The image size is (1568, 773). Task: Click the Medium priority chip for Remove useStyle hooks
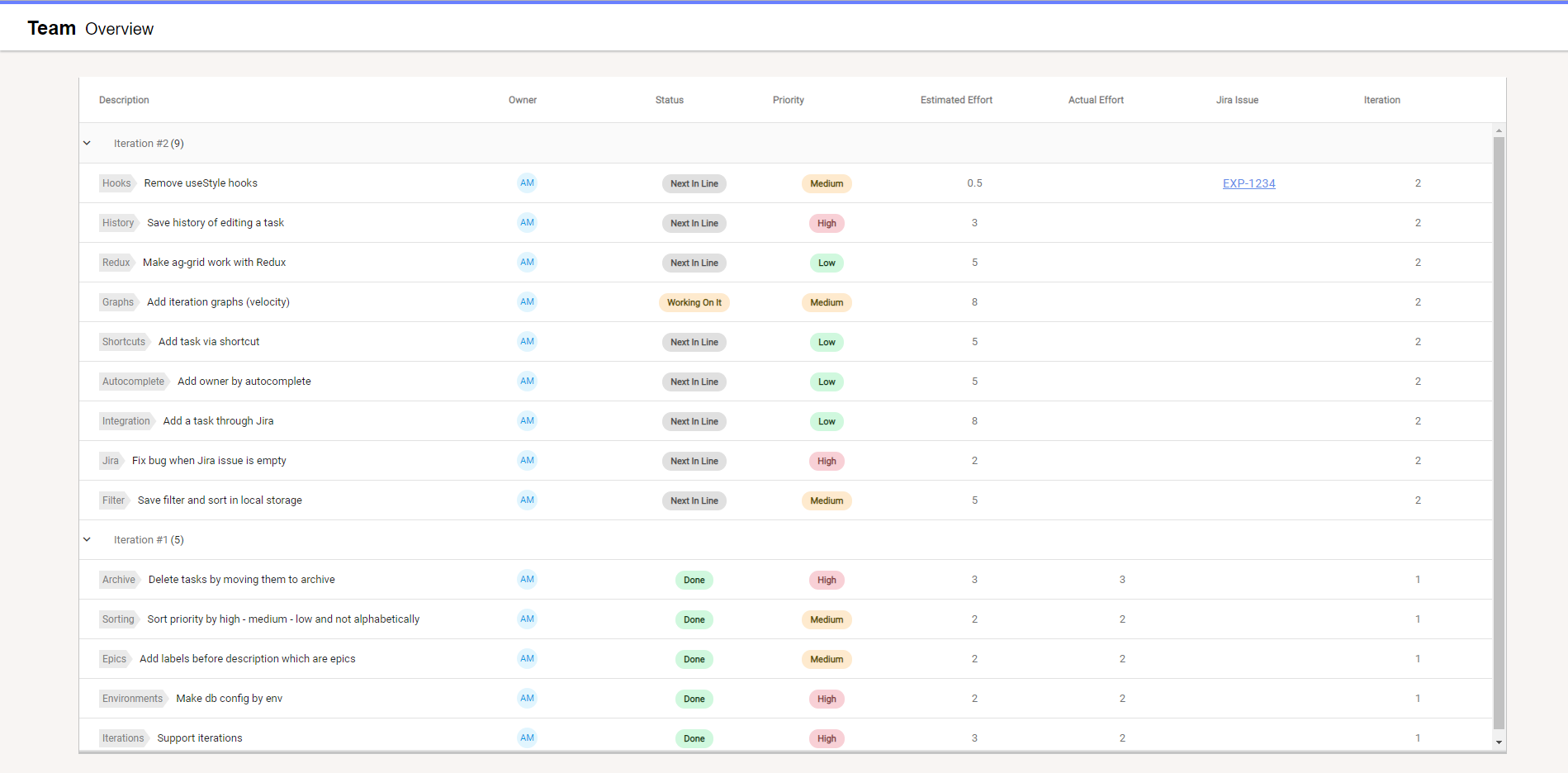pyautogui.click(x=827, y=183)
